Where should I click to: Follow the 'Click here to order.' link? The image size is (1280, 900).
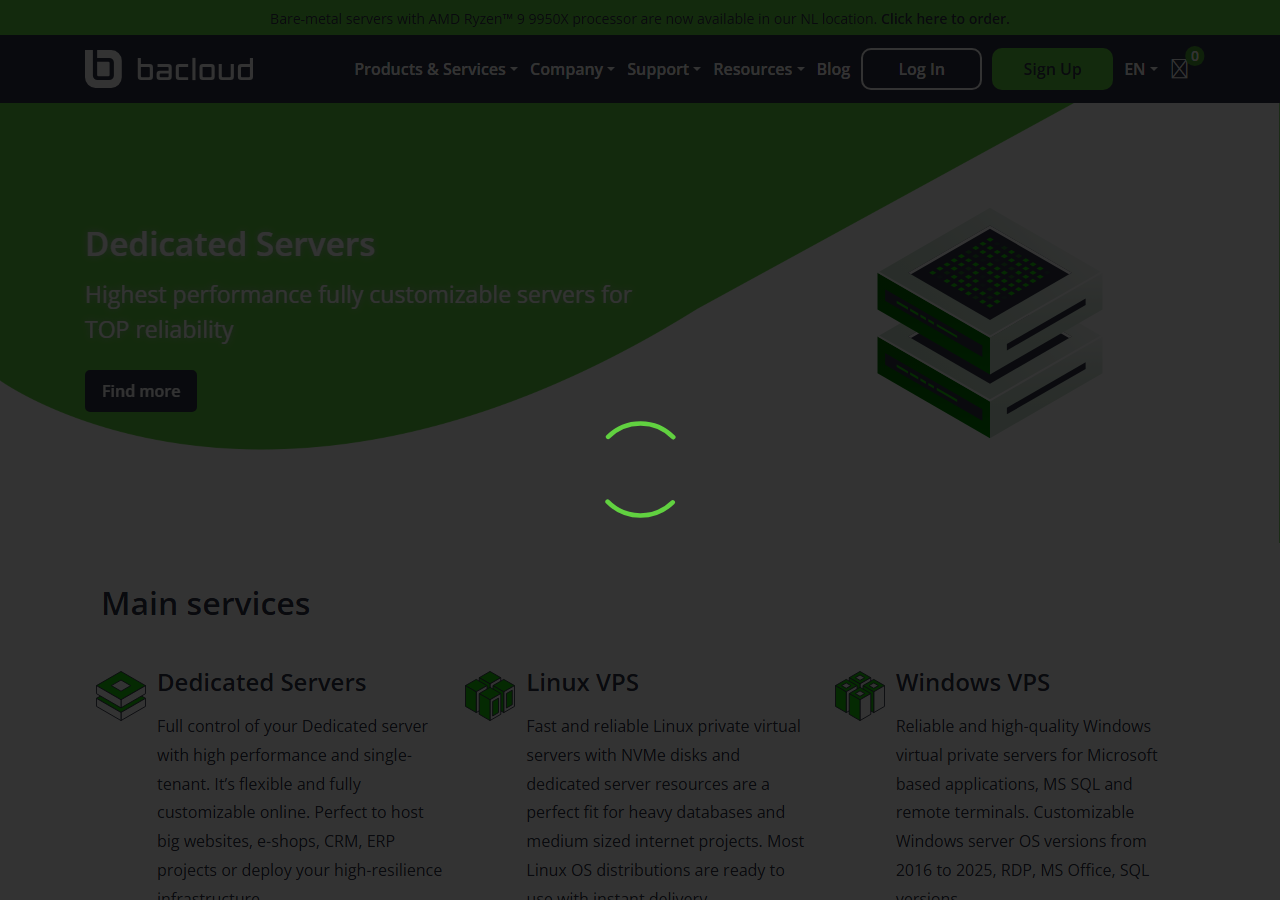click(x=945, y=18)
